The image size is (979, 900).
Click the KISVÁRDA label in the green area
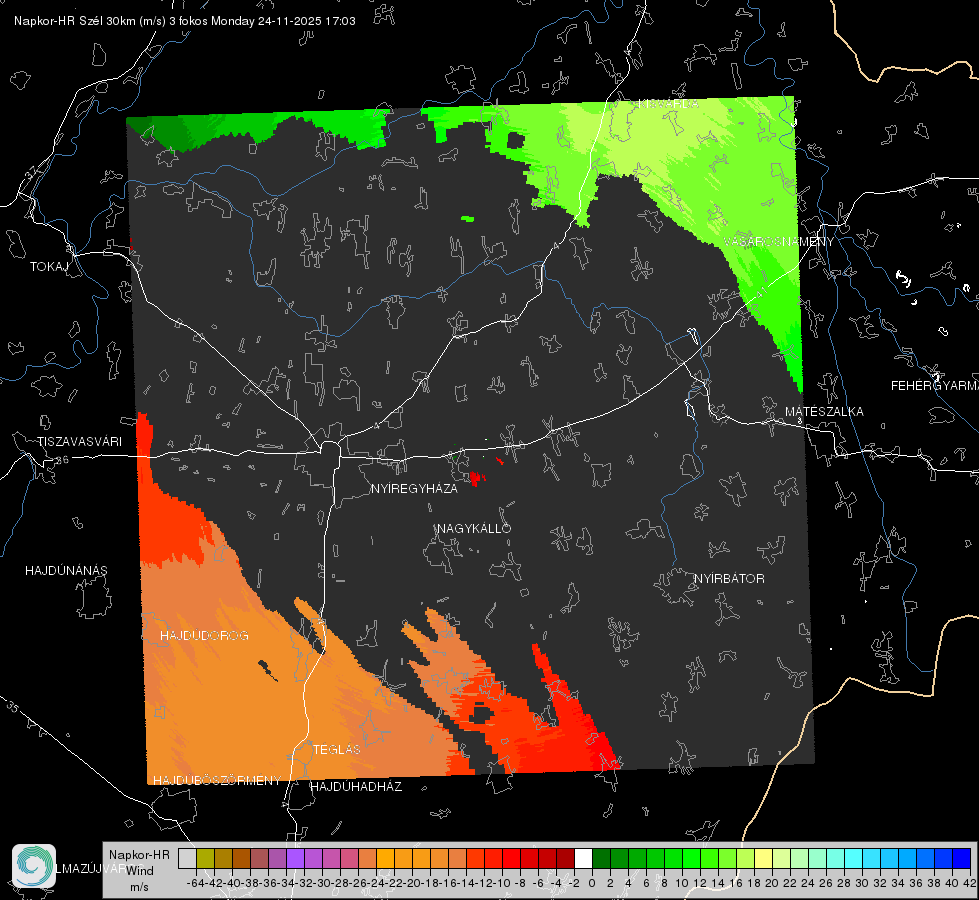pos(668,104)
